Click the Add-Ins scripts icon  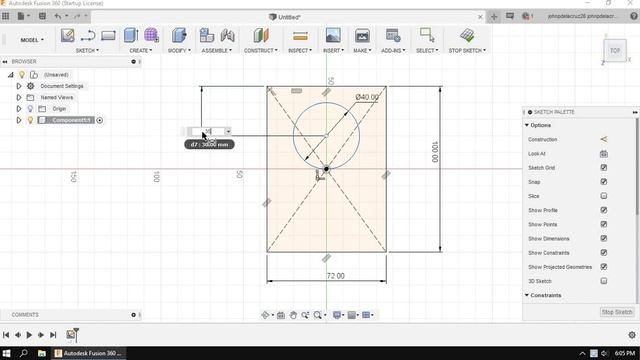pyautogui.click(x=393, y=36)
